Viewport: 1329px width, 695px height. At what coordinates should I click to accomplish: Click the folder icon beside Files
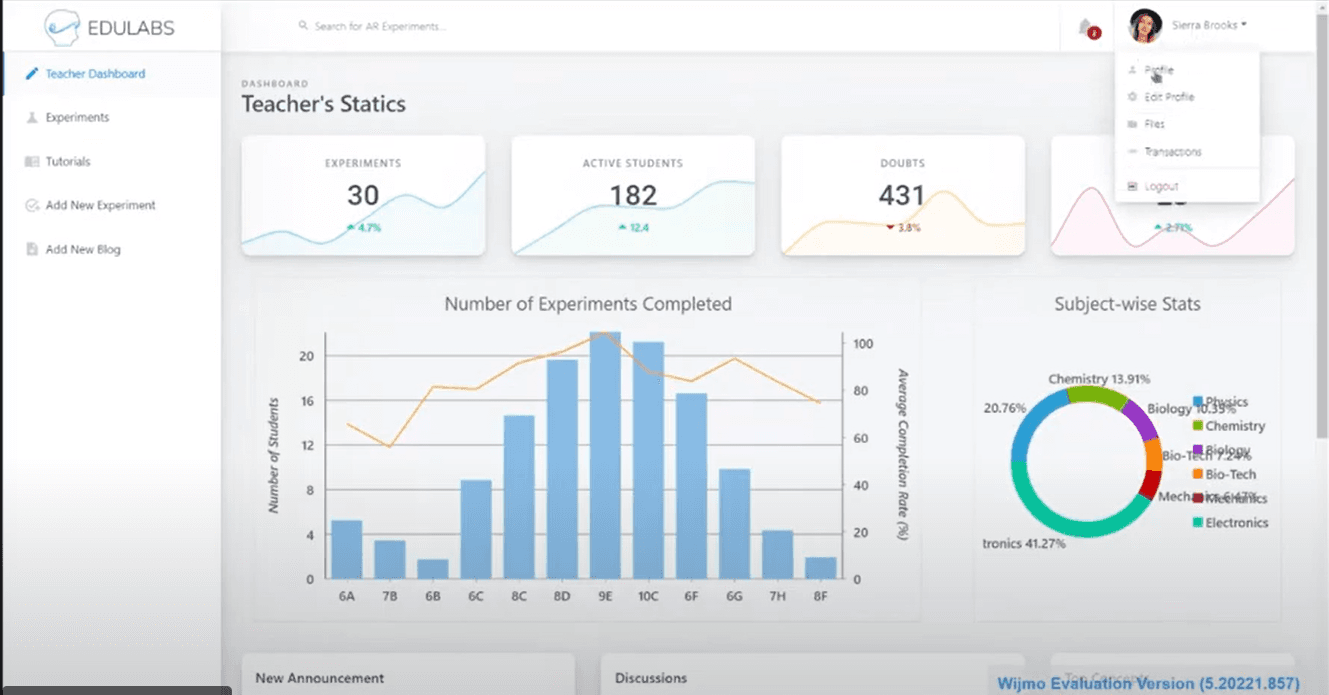[1132, 125]
